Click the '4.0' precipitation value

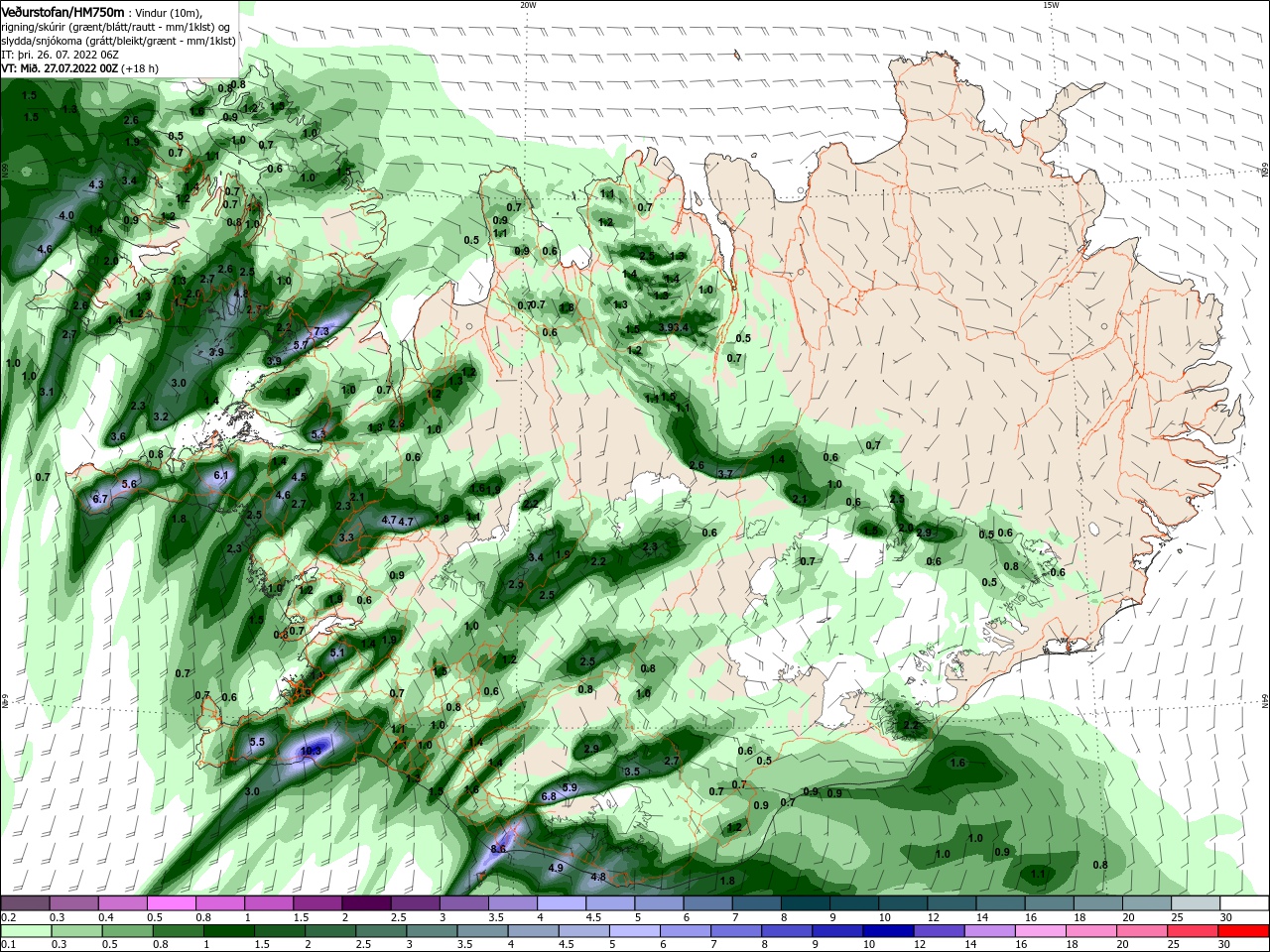(66, 215)
